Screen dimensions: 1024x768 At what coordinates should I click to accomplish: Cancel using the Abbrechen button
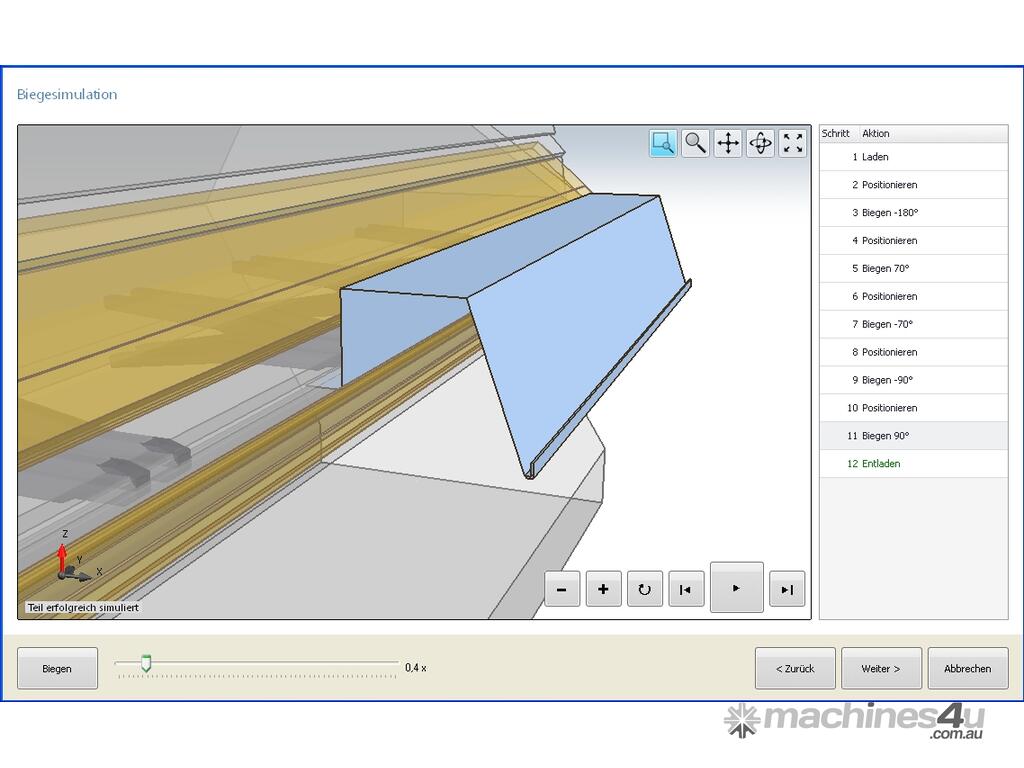(967, 668)
